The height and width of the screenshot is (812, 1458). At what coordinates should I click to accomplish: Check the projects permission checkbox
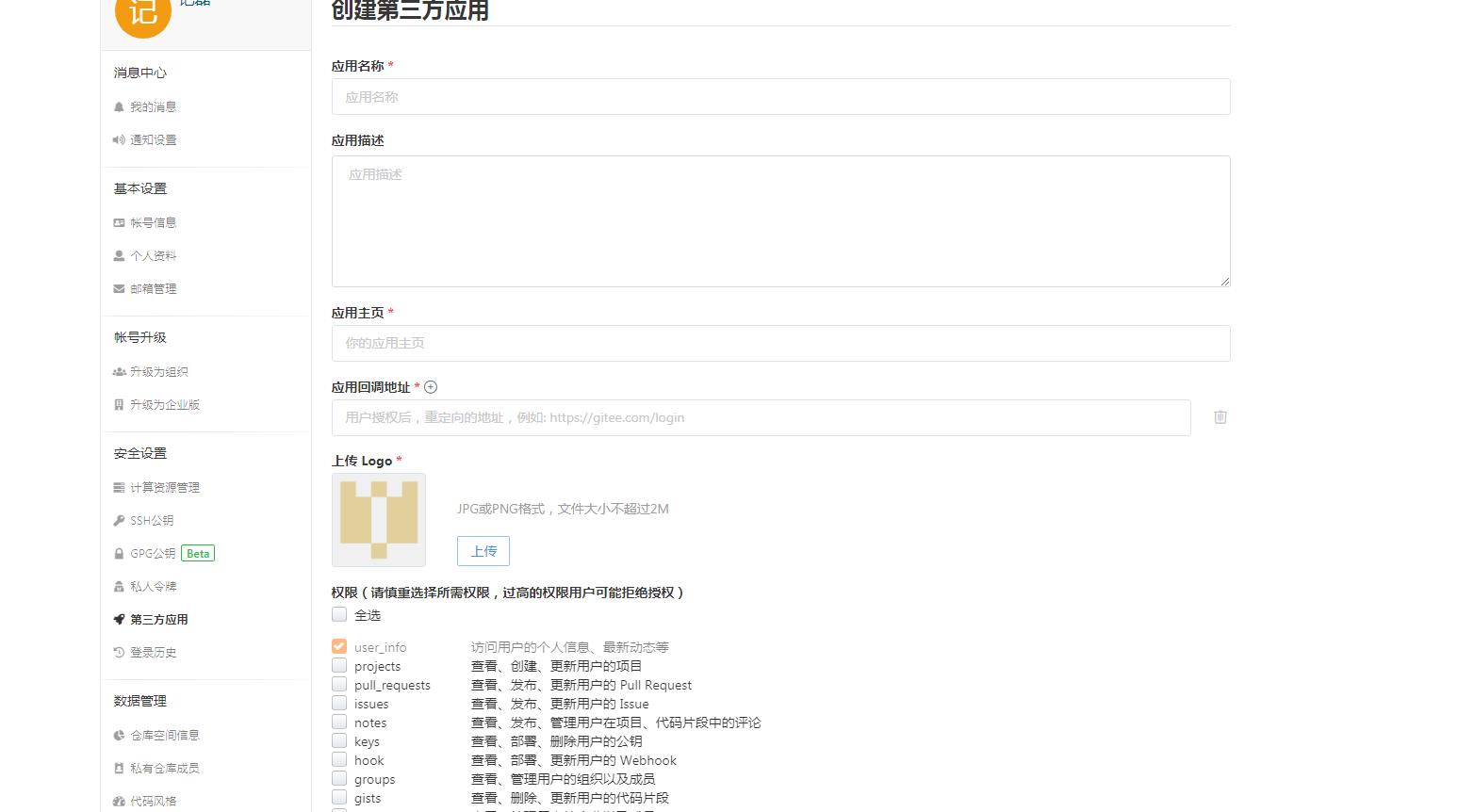tap(339, 665)
